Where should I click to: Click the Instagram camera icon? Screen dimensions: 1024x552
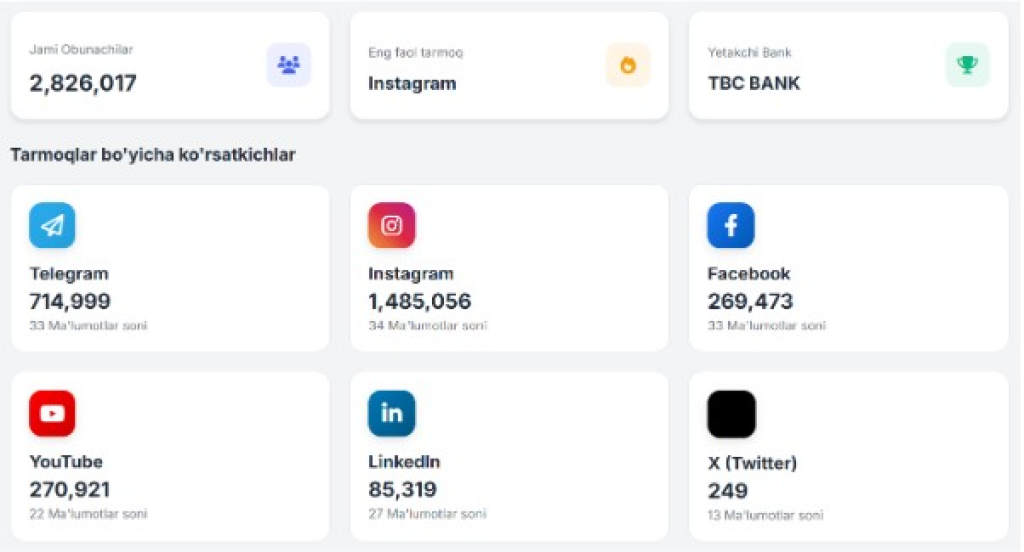coord(392,226)
